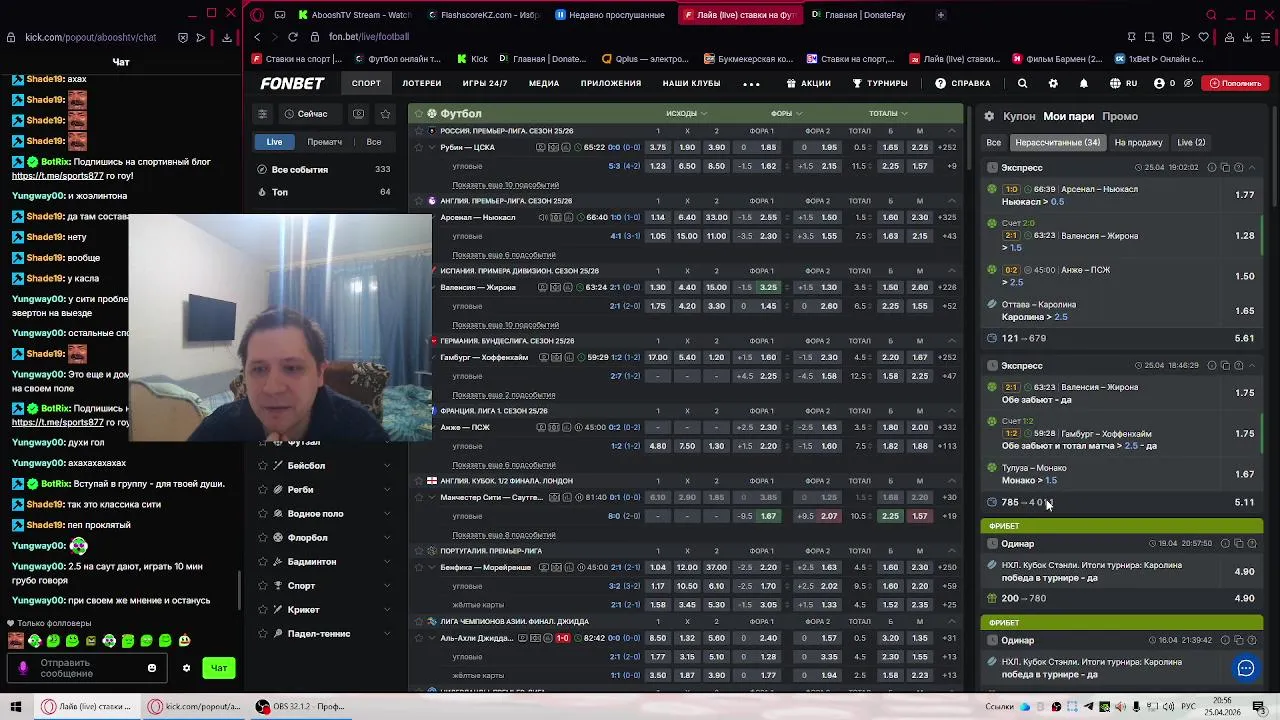Open the Медиа menu item
The height and width of the screenshot is (720, 1280).
(x=544, y=84)
